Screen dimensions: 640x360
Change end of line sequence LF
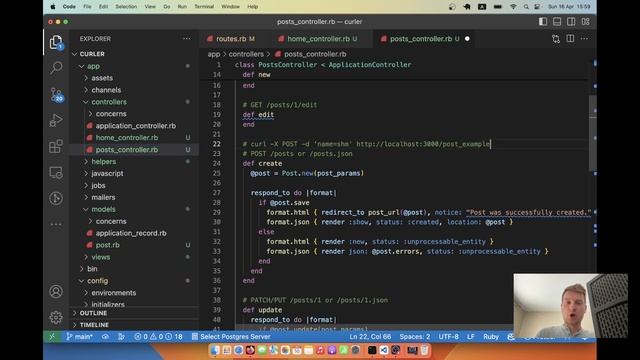[x=471, y=337]
